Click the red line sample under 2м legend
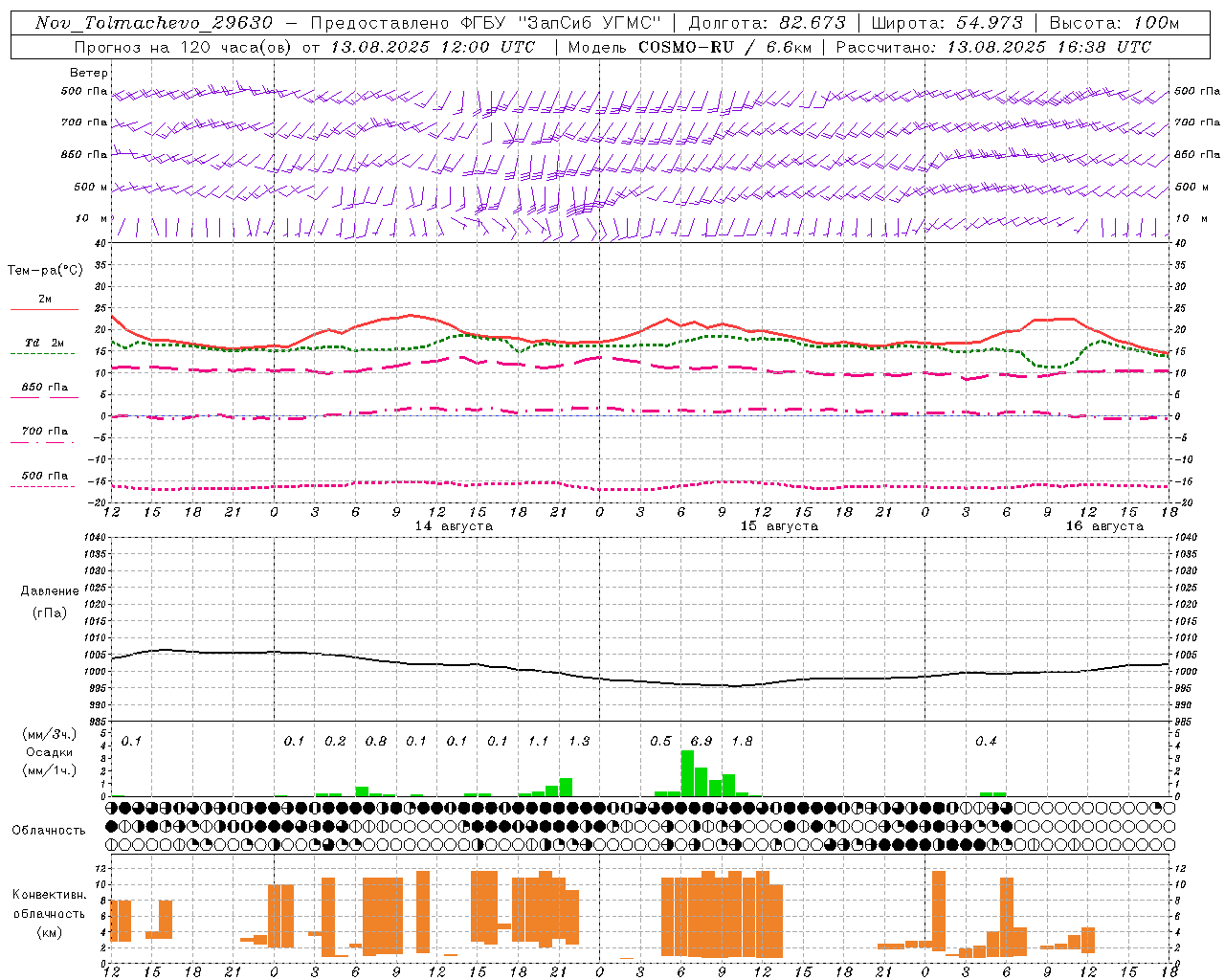The width and height of the screenshot is (1225, 980). [x=44, y=309]
